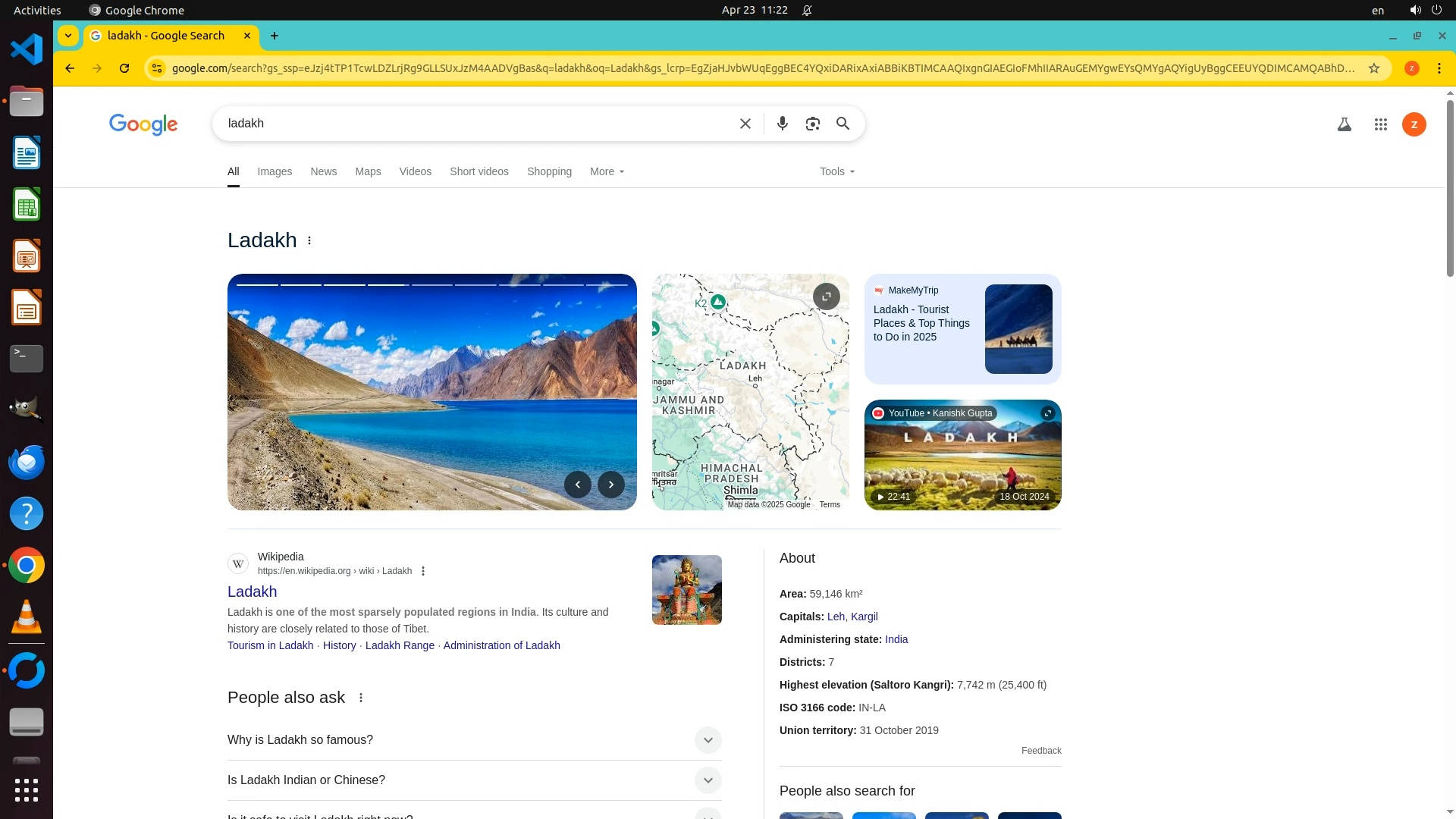Switch to the News tab
1456x819 pixels.
(x=323, y=172)
